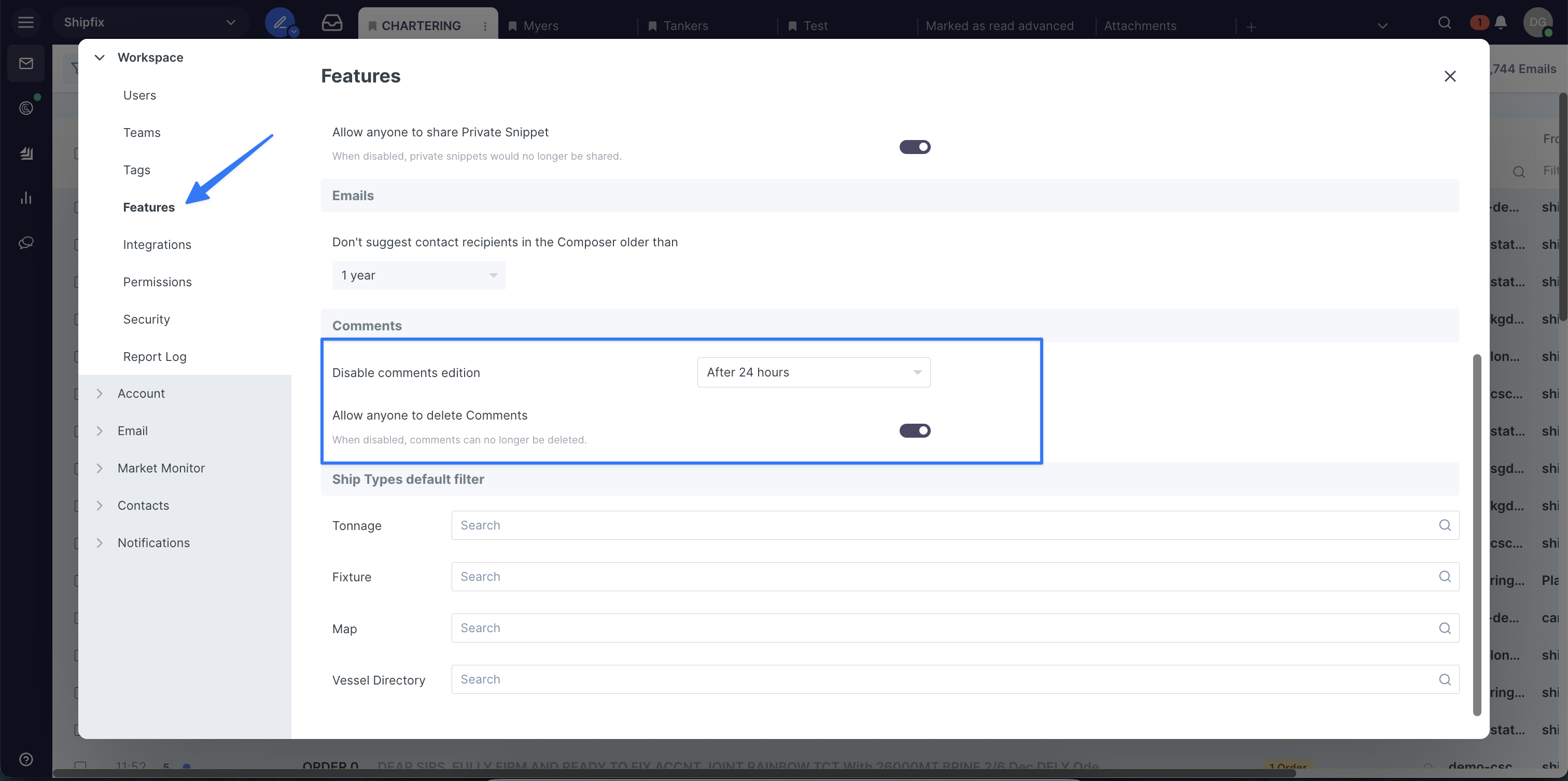Switch to the Tankers tab
Viewport: 1568px width, 781px height.
pyautogui.click(x=685, y=25)
